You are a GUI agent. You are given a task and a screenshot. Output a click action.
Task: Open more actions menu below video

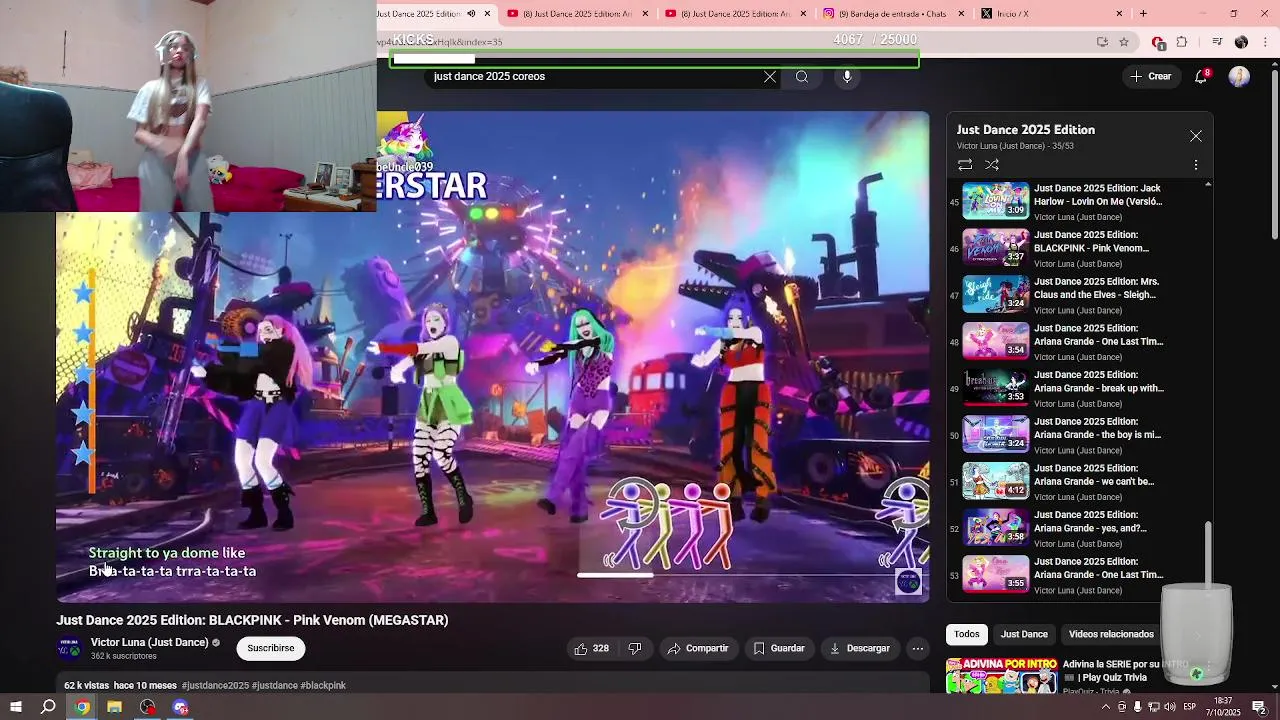[x=917, y=648]
